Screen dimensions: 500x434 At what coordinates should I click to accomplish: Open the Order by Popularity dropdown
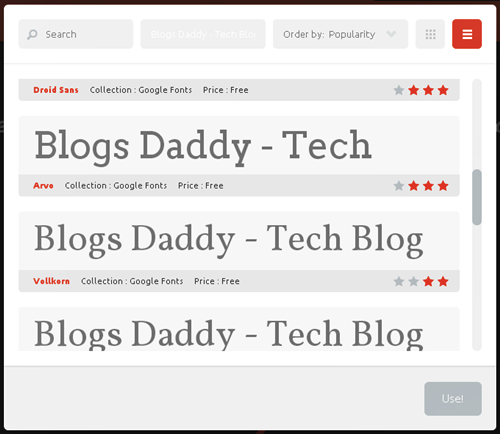pos(340,34)
